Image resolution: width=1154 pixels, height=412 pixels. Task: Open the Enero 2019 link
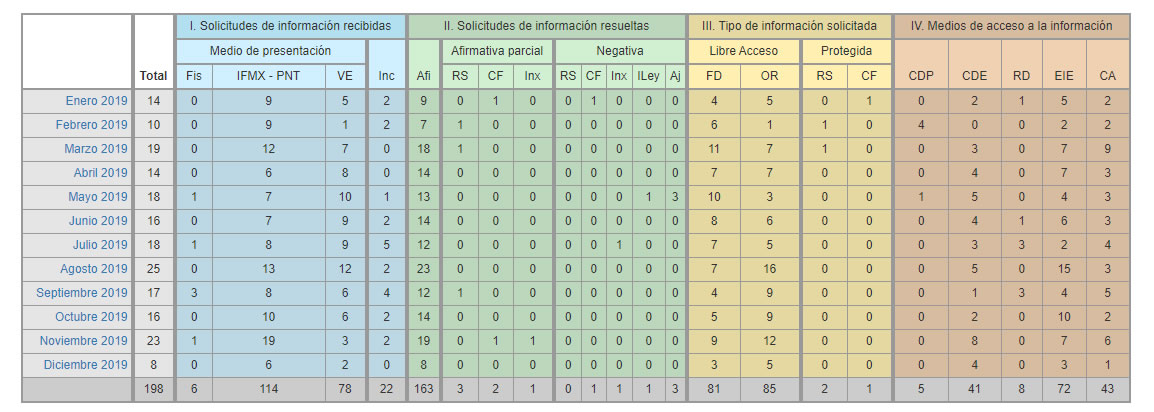tap(97, 101)
